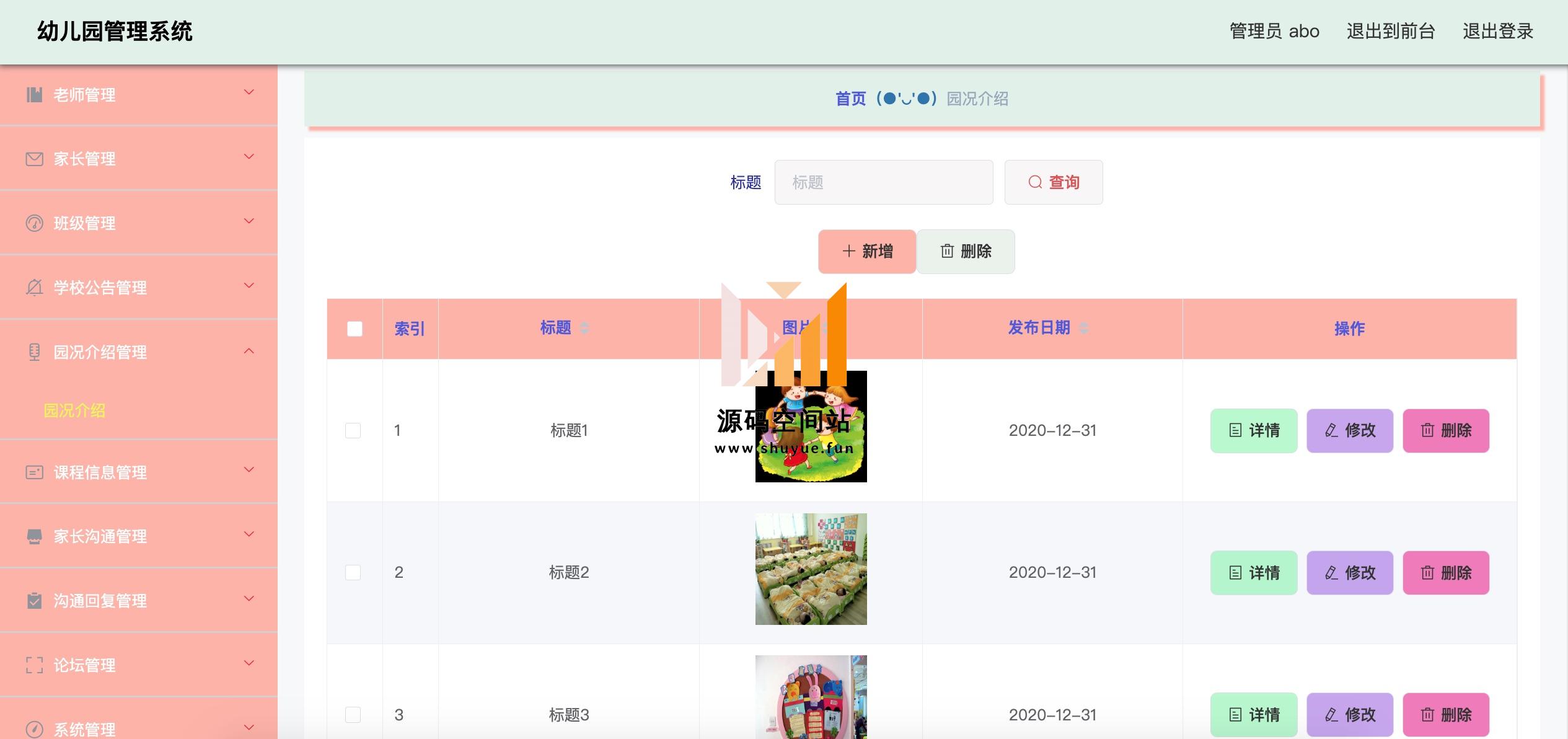Click the gauge icon beside 班级管理
The height and width of the screenshot is (739, 1568).
[35, 223]
